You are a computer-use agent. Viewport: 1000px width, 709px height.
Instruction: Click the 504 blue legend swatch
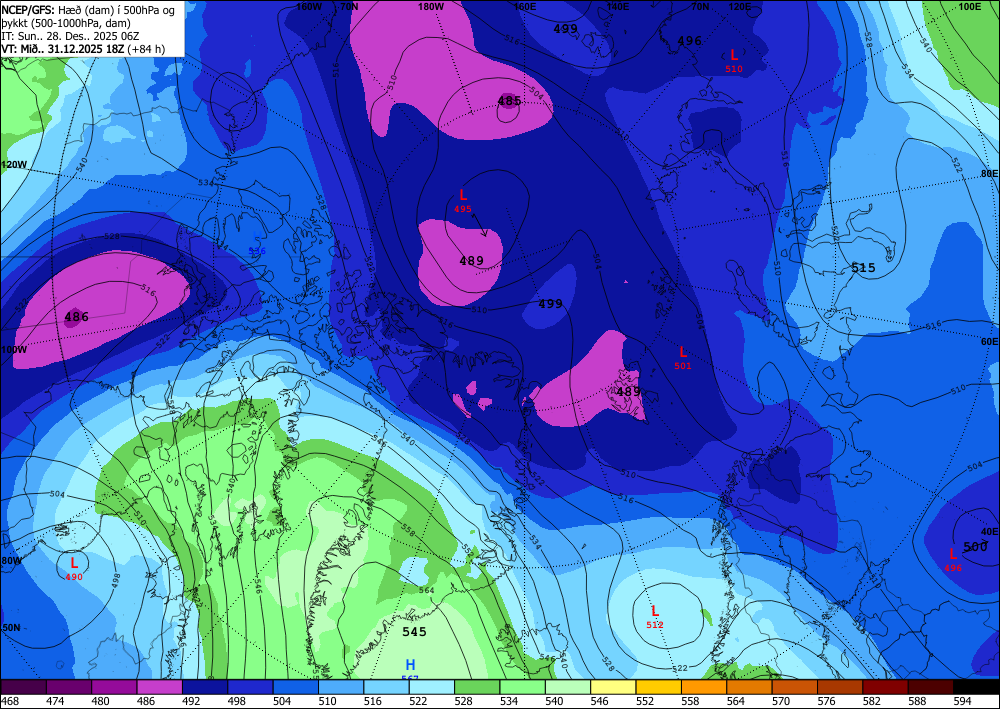pos(295,687)
